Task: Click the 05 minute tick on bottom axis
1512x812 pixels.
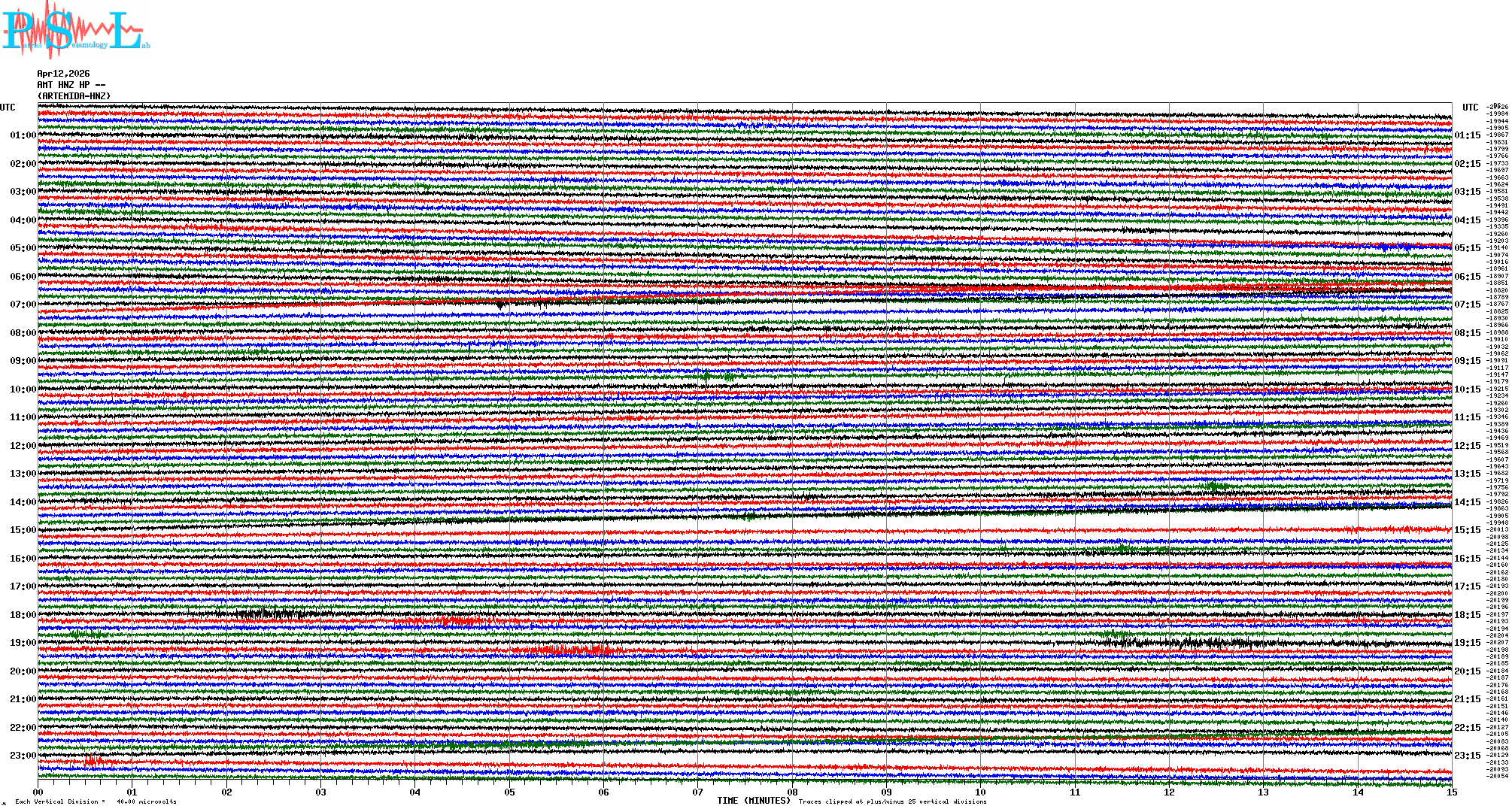Action: pos(509,792)
